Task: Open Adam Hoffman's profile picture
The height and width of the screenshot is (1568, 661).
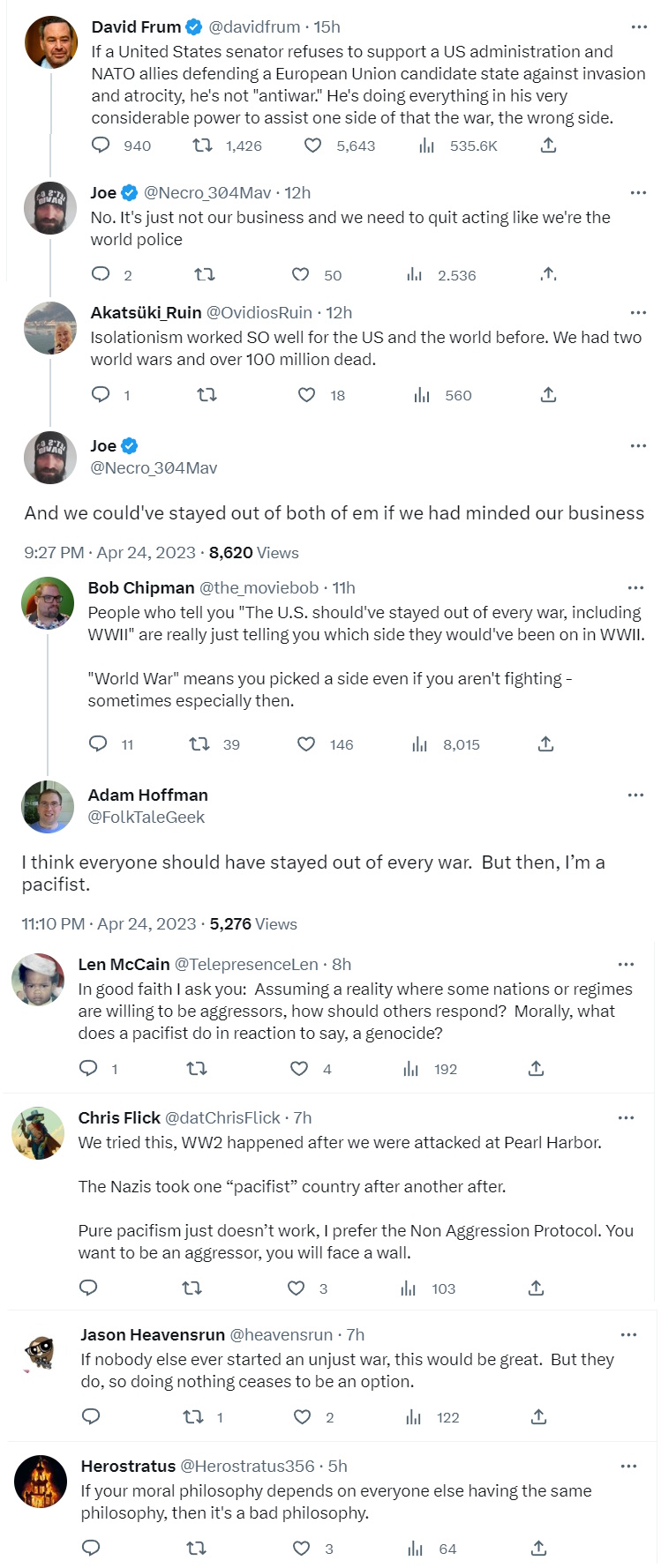Action: click(x=48, y=806)
